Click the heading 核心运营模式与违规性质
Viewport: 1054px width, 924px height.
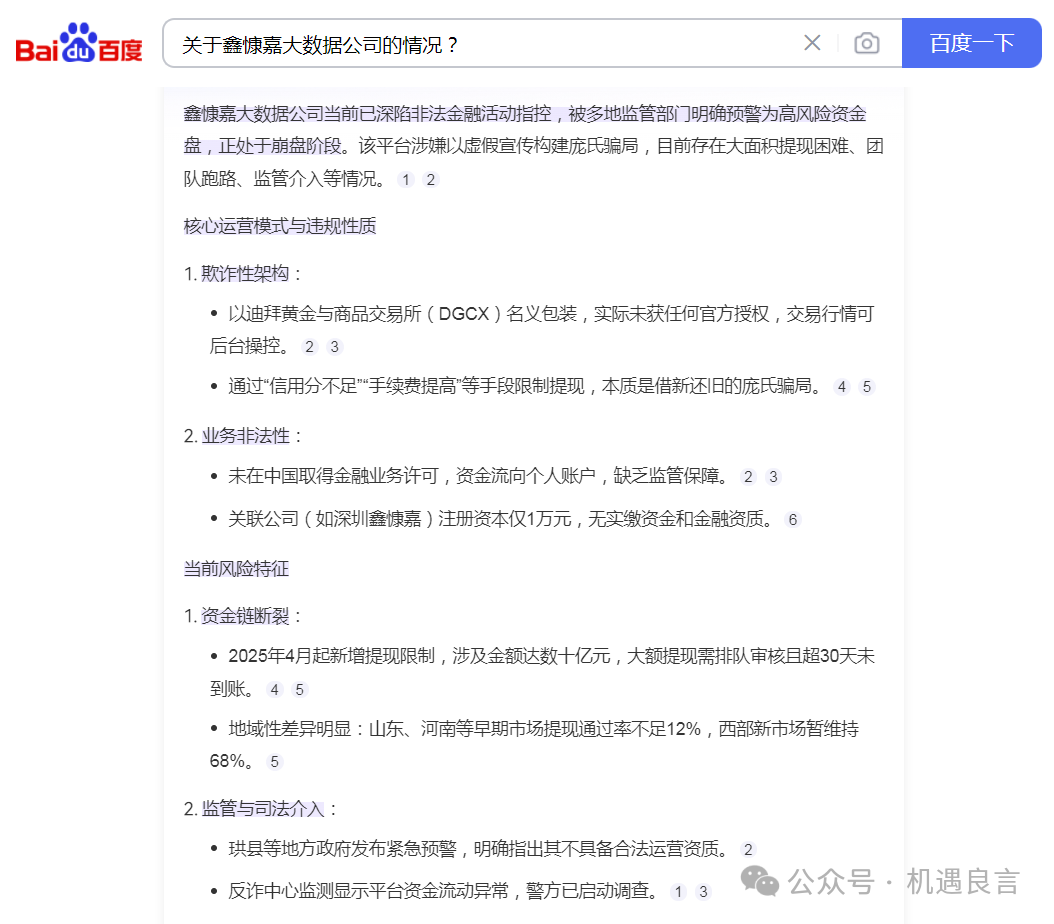(x=280, y=226)
